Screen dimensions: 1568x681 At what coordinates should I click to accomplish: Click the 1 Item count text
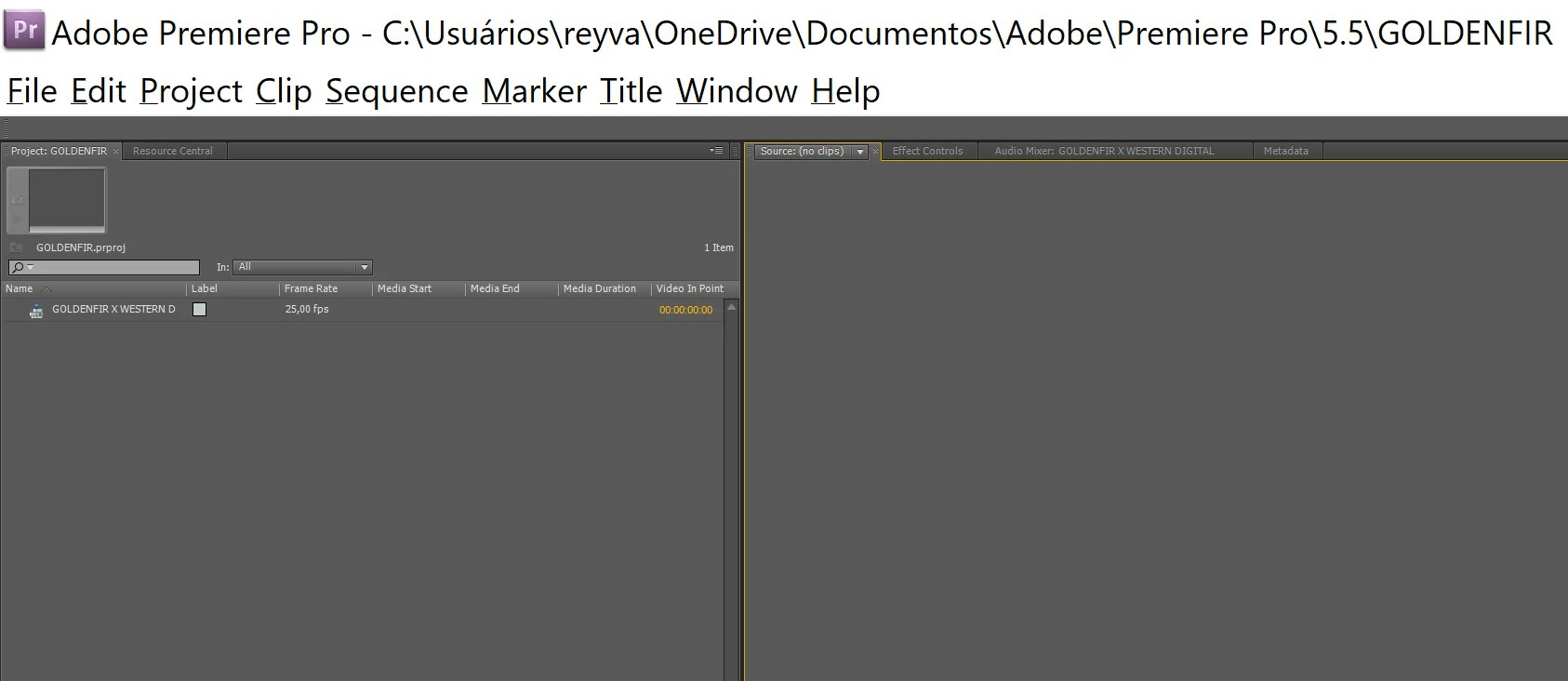pyautogui.click(x=719, y=247)
